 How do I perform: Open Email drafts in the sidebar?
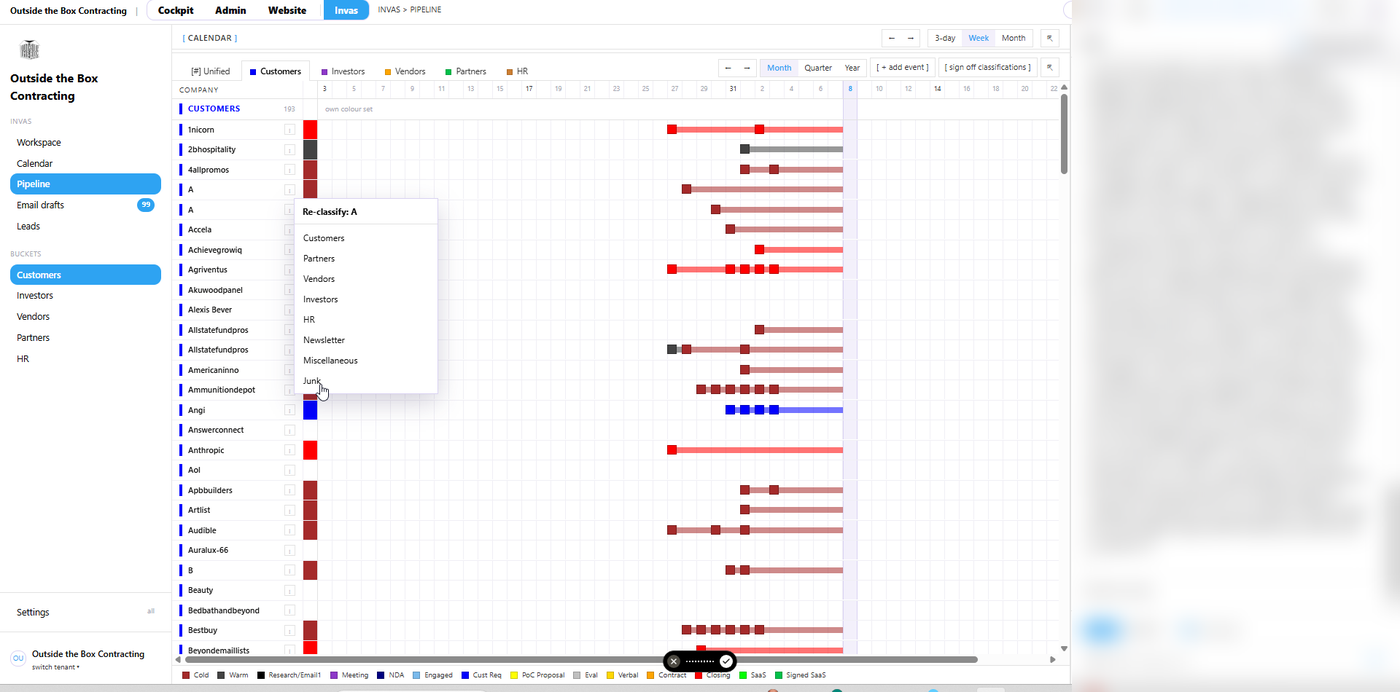pyautogui.click(x=85, y=205)
